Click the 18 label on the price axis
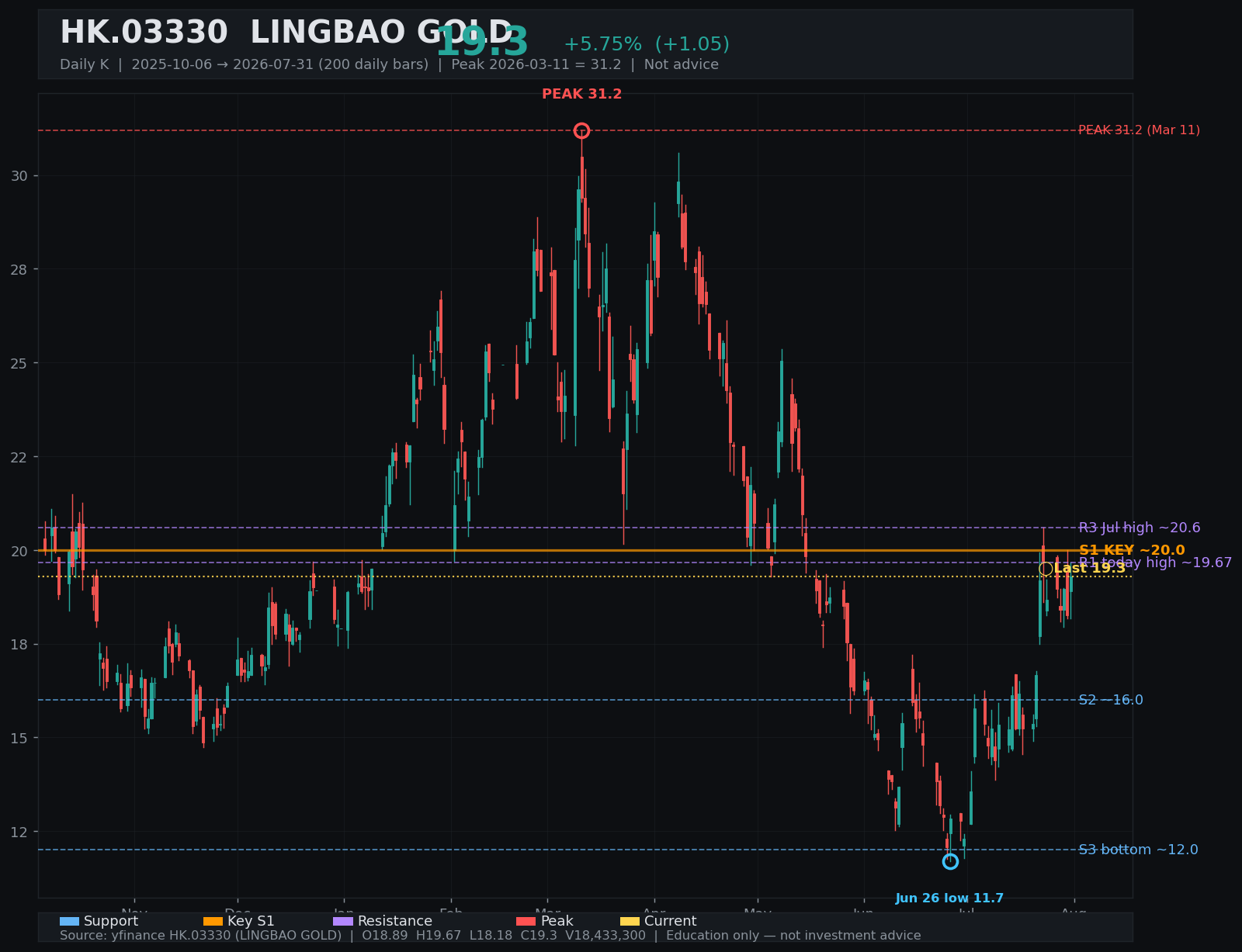The image size is (1242, 952). coord(19,644)
